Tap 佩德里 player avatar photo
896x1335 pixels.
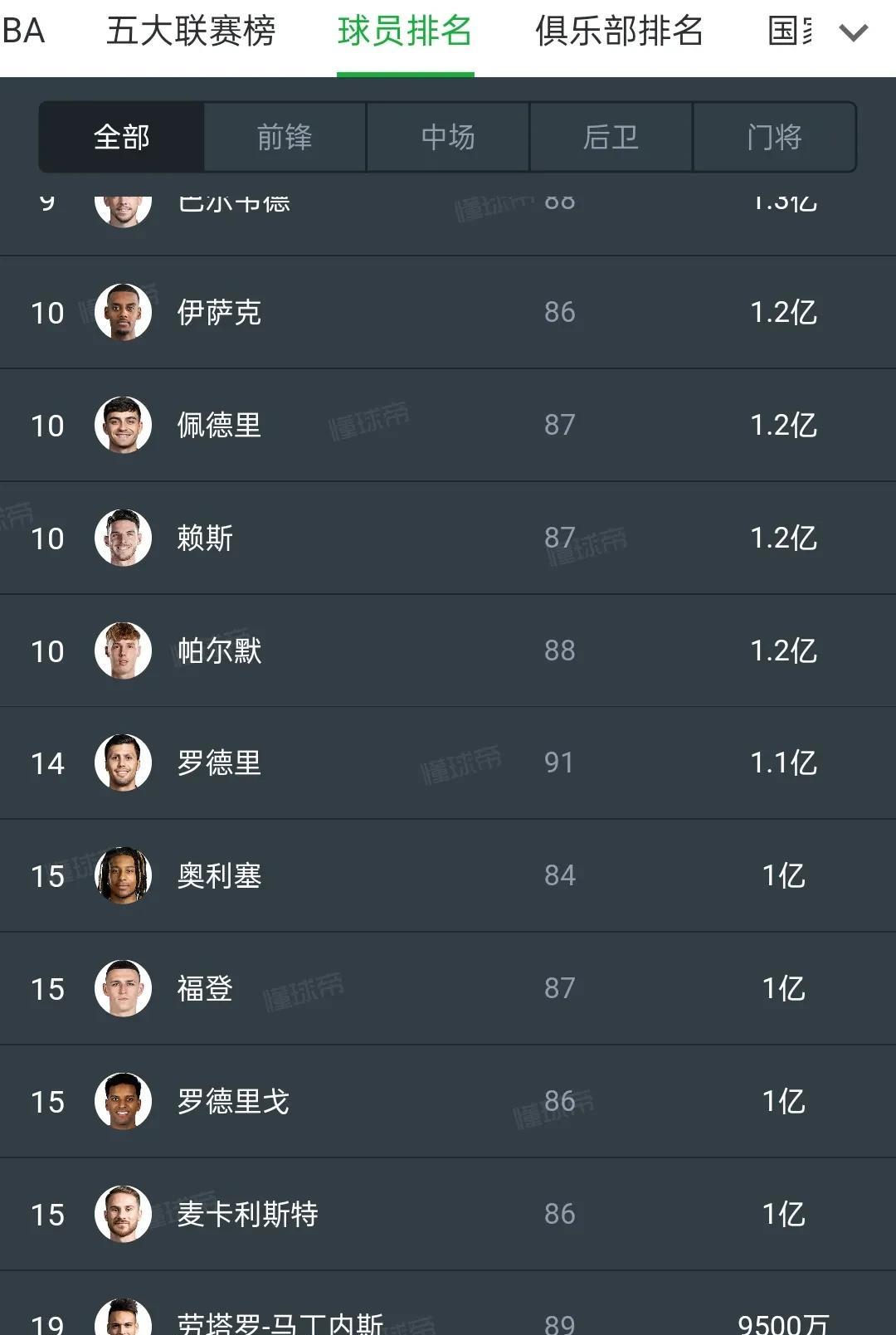pyautogui.click(x=123, y=425)
